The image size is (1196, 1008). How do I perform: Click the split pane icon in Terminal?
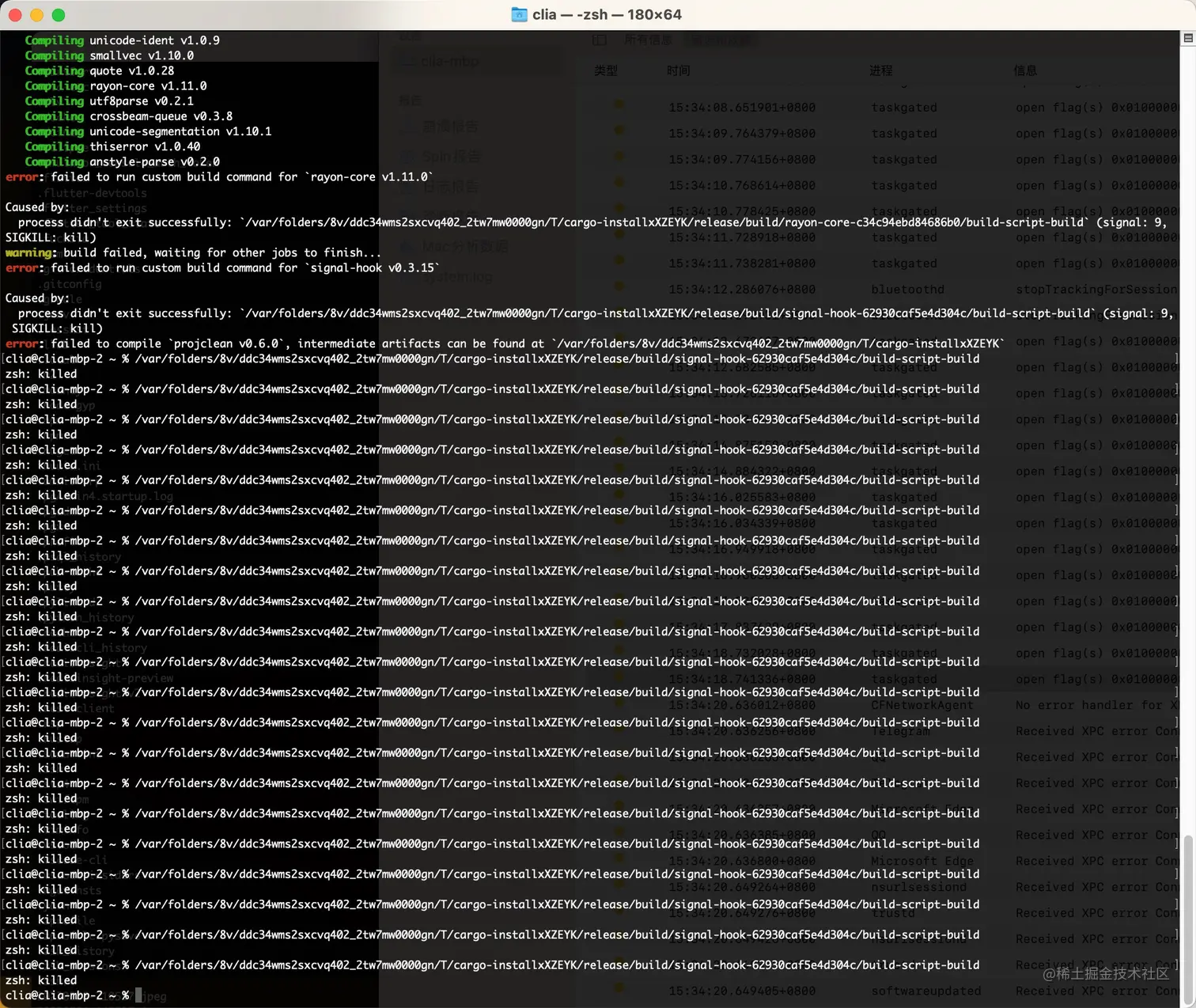tap(1188, 38)
